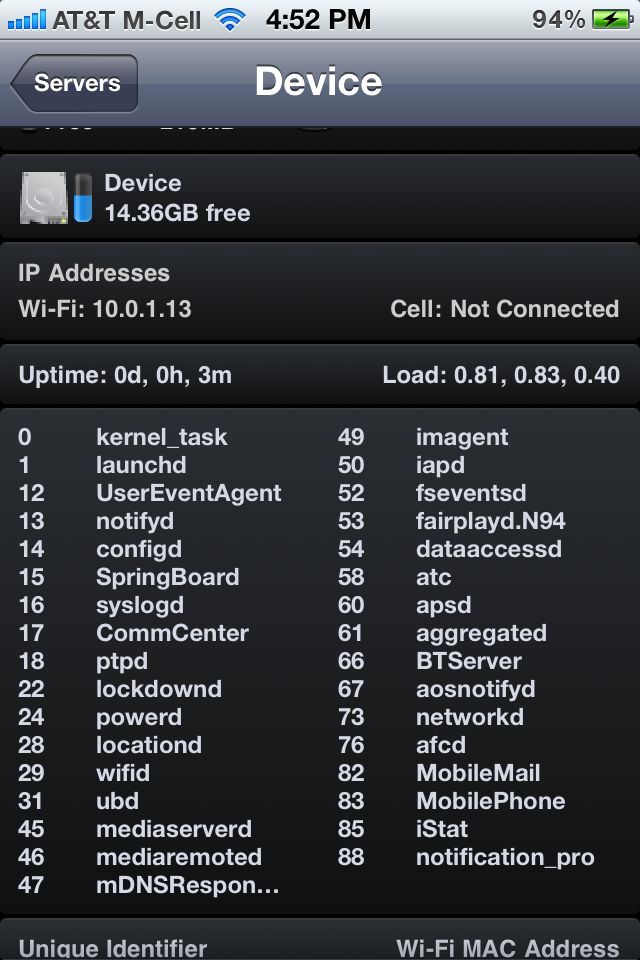Tap the blue disk usage bar
Screen dimensions: 640x960
pos(83,198)
